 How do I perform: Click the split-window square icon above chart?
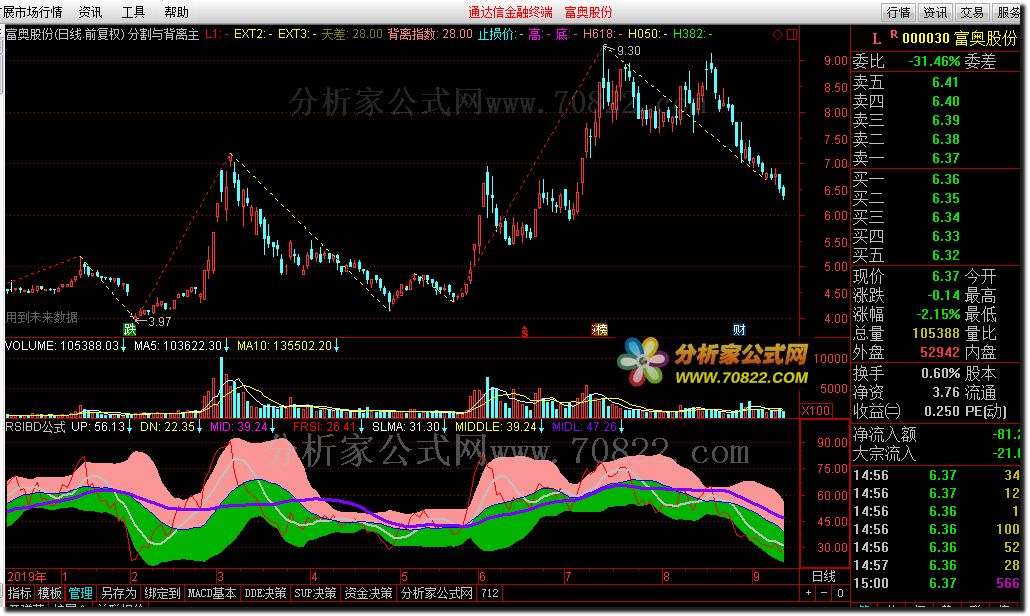[x=792, y=34]
